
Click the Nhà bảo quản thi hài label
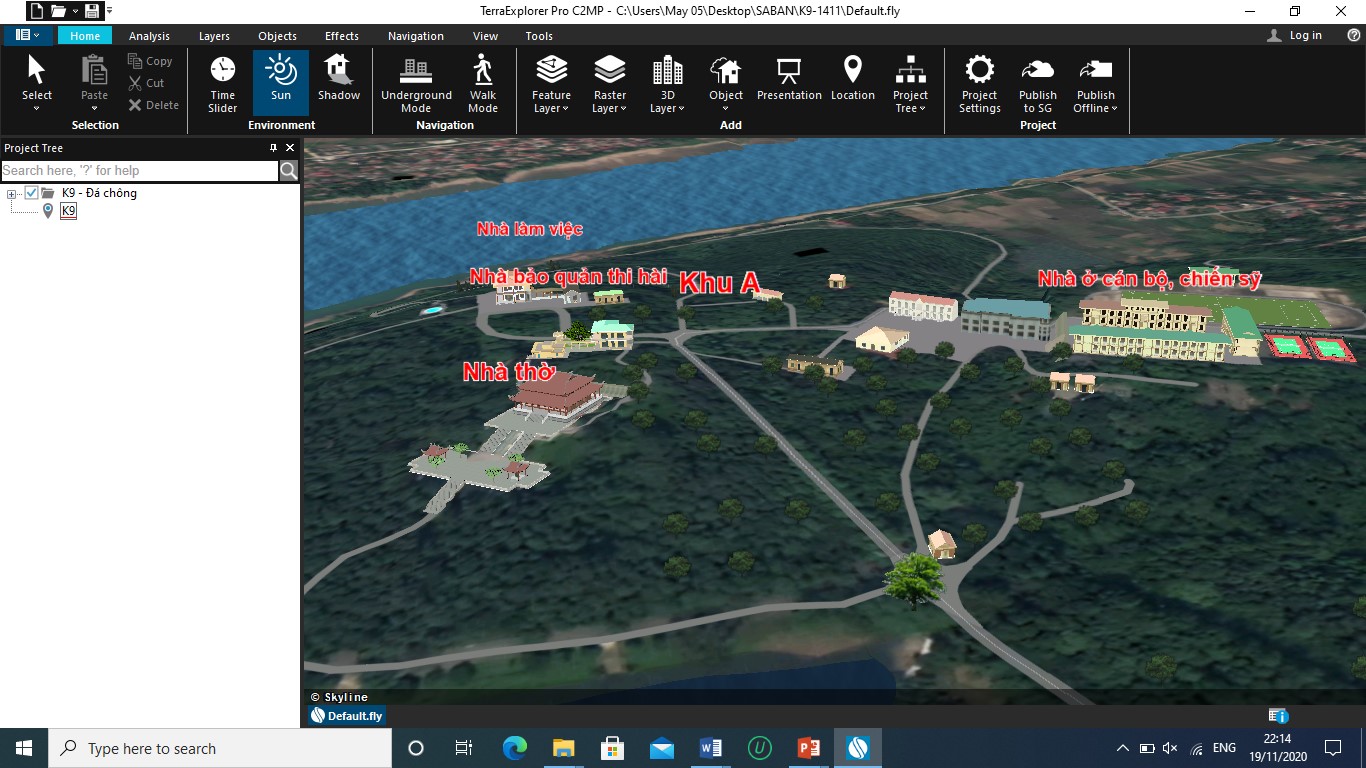568,276
